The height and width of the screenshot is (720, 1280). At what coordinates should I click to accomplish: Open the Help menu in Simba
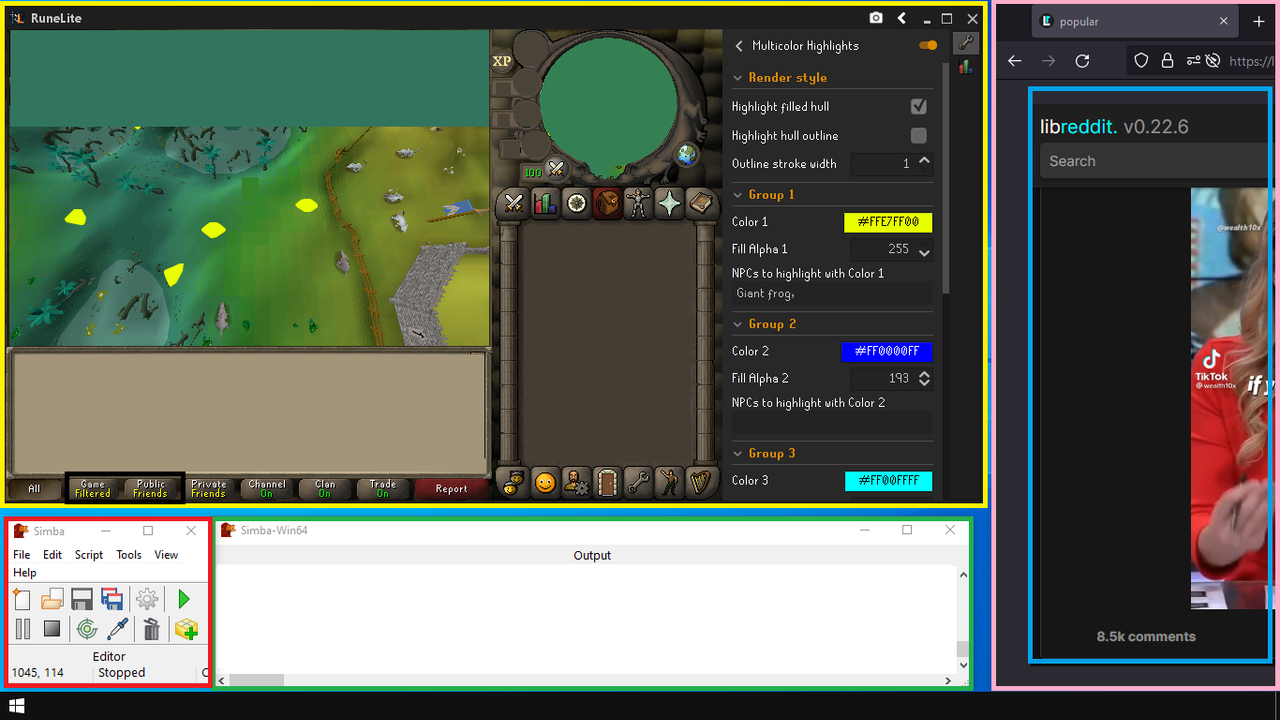[25, 573]
